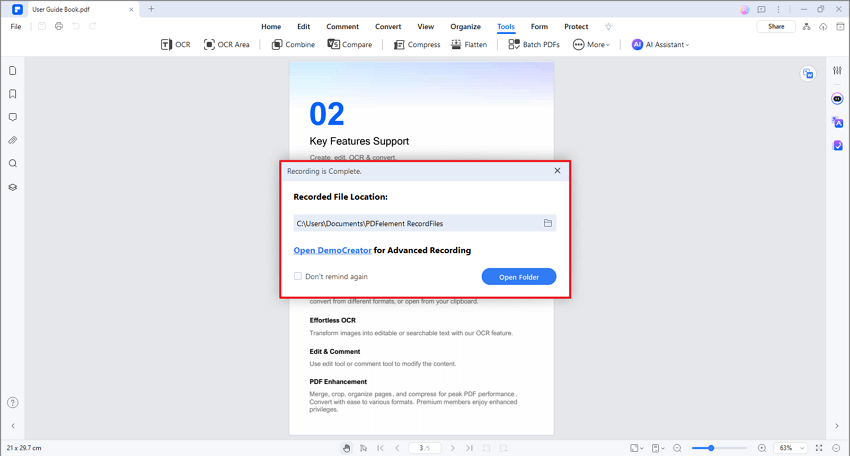The width and height of the screenshot is (850, 456).
Task: Open the translate icon in right sidebar
Action: point(838,123)
